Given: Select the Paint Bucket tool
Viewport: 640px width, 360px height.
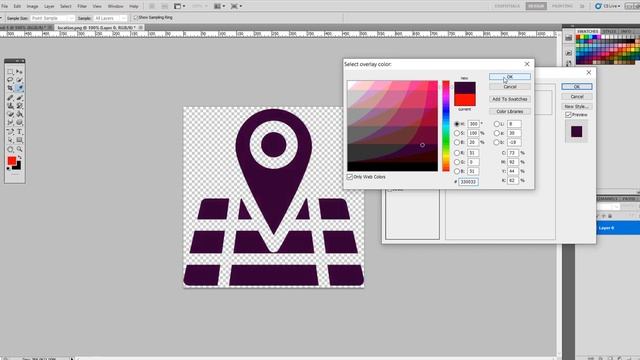Looking at the screenshot, I should coord(19,114).
